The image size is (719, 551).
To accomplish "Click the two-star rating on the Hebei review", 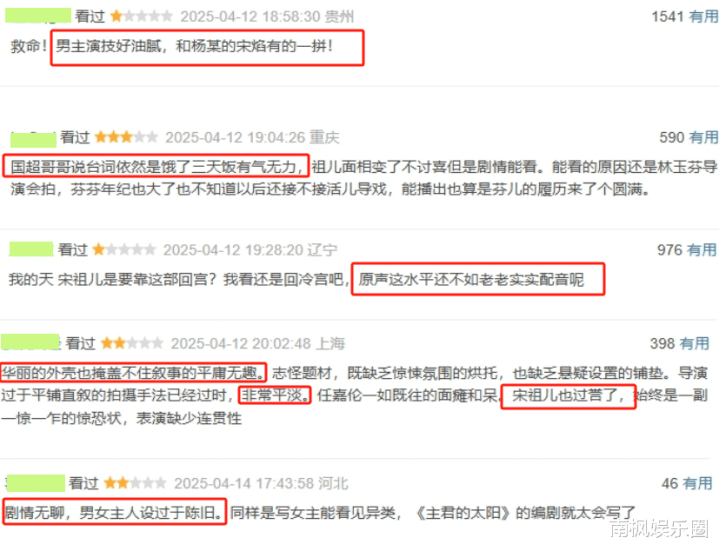I will [x=135, y=483].
